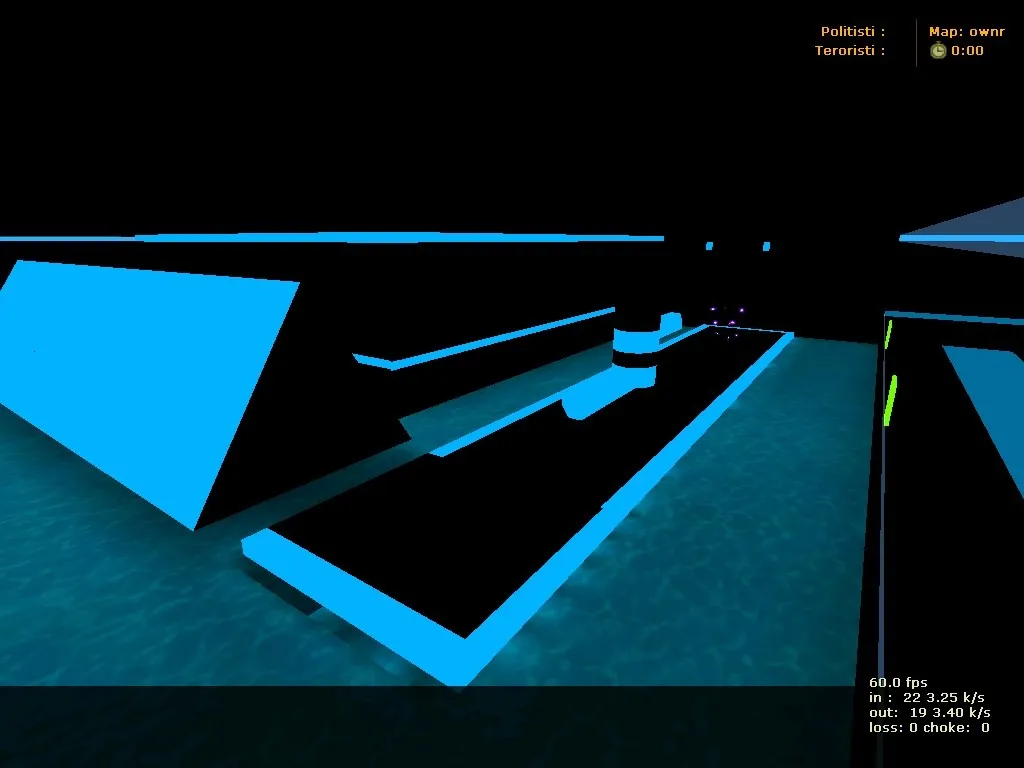Click the upper short green marker

pyautogui.click(x=888, y=334)
